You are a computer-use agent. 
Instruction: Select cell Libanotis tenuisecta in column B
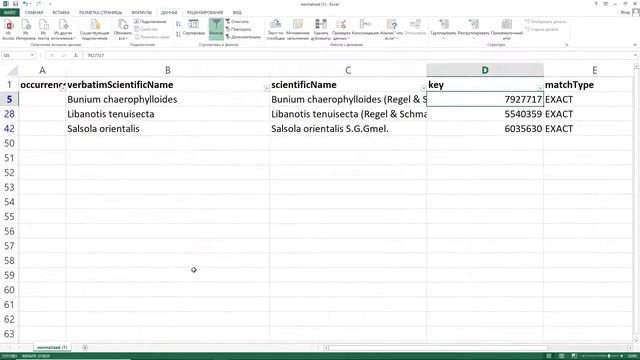[x=167, y=114]
